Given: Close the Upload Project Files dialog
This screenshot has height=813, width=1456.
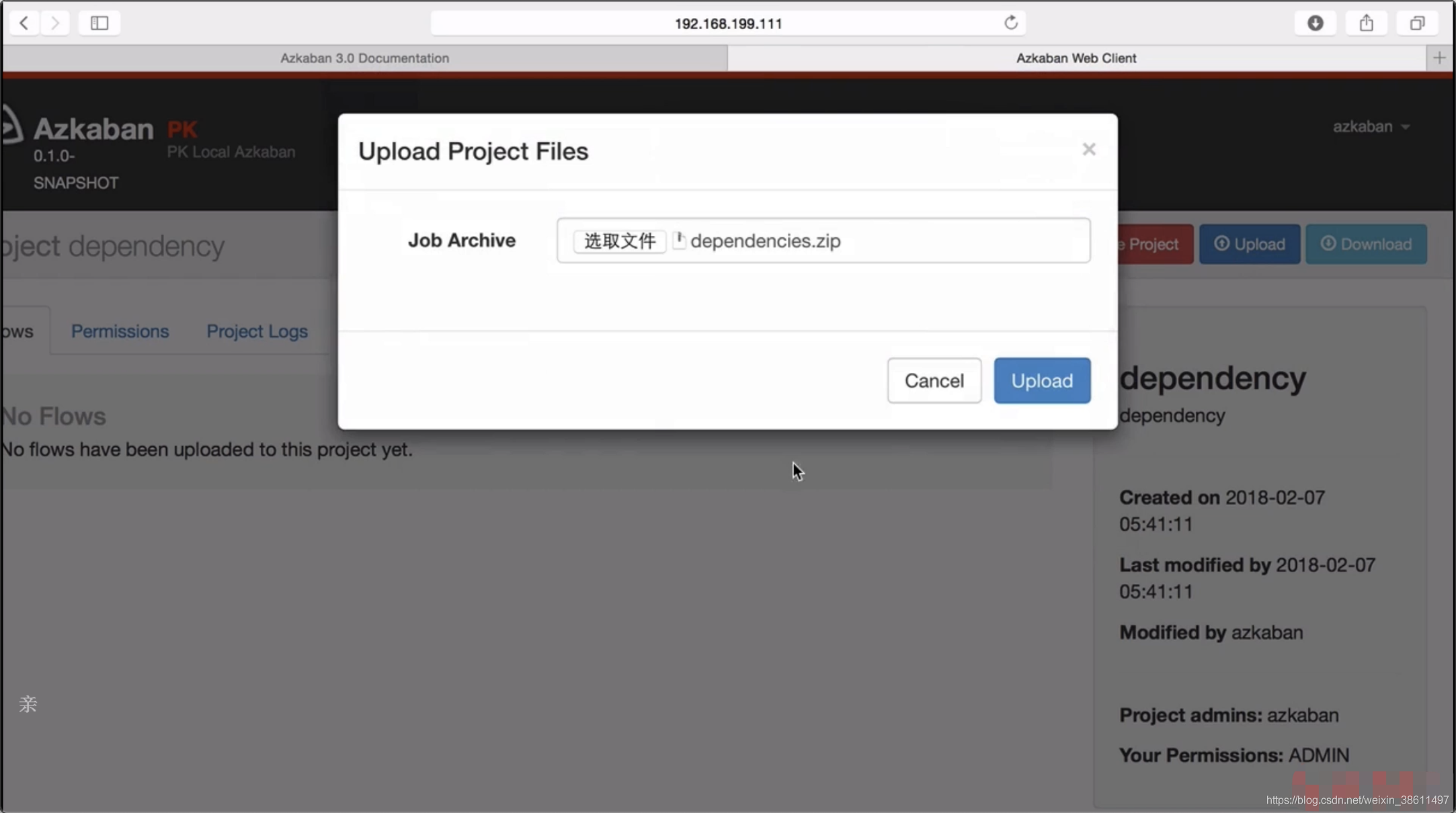Looking at the screenshot, I should click(1089, 149).
